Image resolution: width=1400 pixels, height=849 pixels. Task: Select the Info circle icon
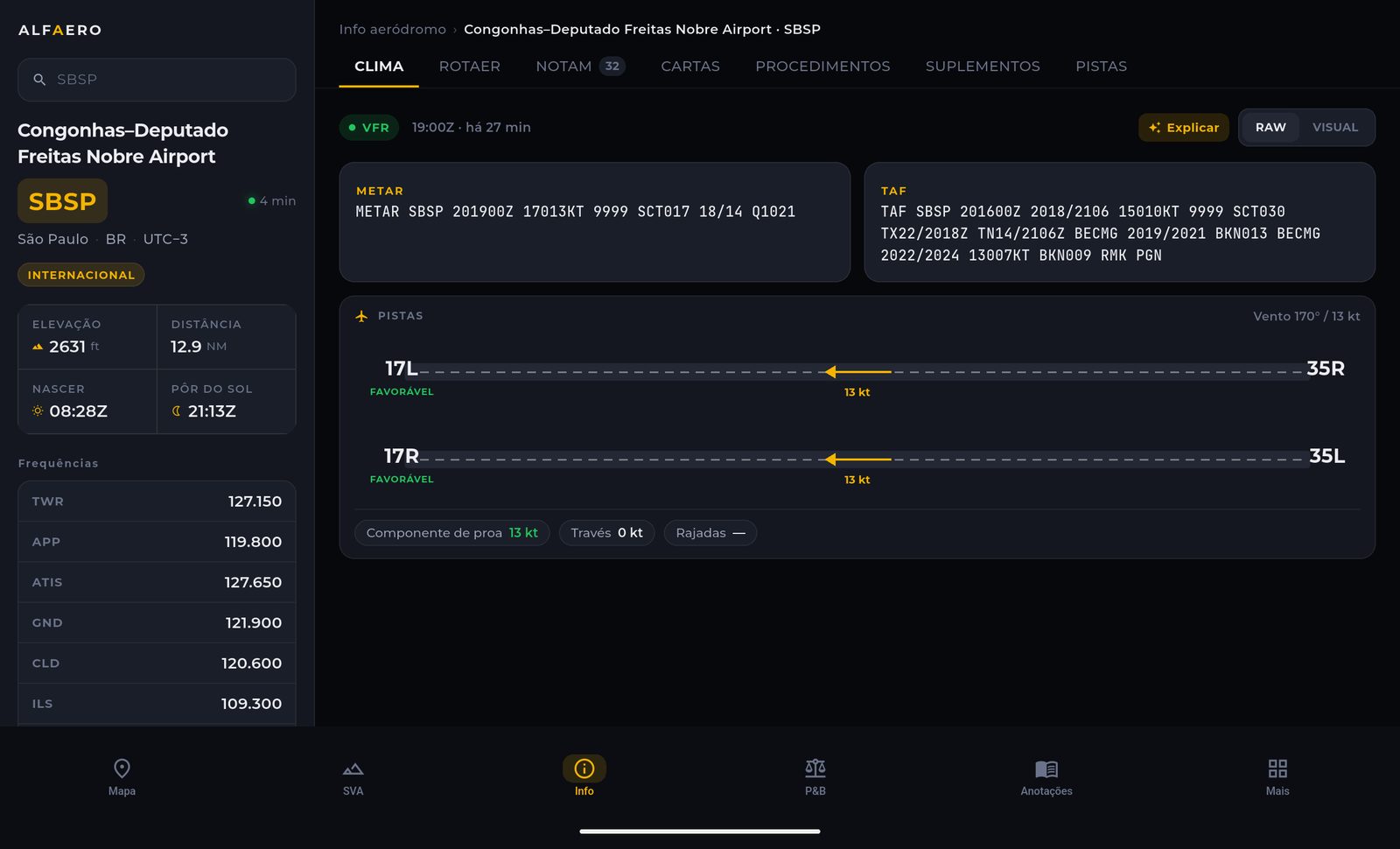point(584,768)
